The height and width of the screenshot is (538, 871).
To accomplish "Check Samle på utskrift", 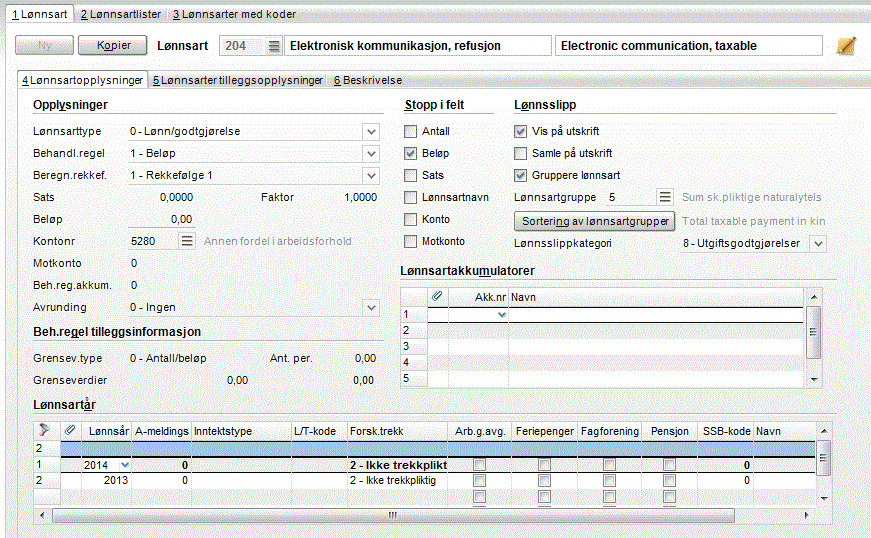I will (x=520, y=153).
